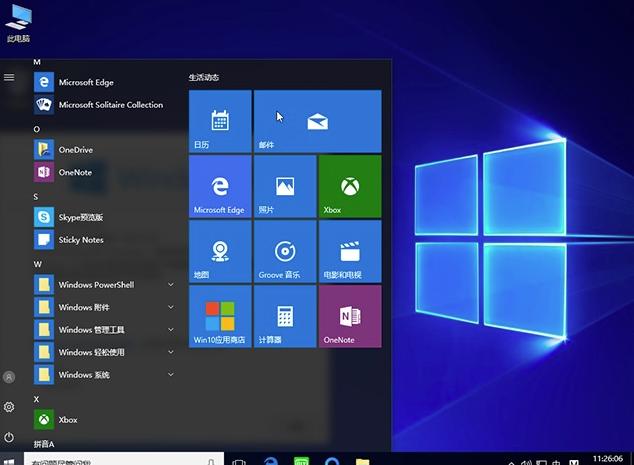Click the letter O section header
Image resolution: width=634 pixels, height=465 pixels.
[36, 129]
